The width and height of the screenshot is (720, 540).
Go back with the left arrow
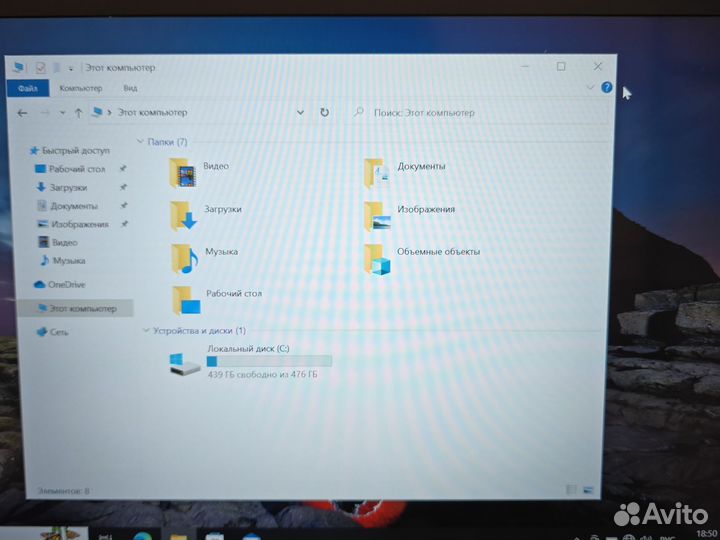pyautogui.click(x=22, y=113)
